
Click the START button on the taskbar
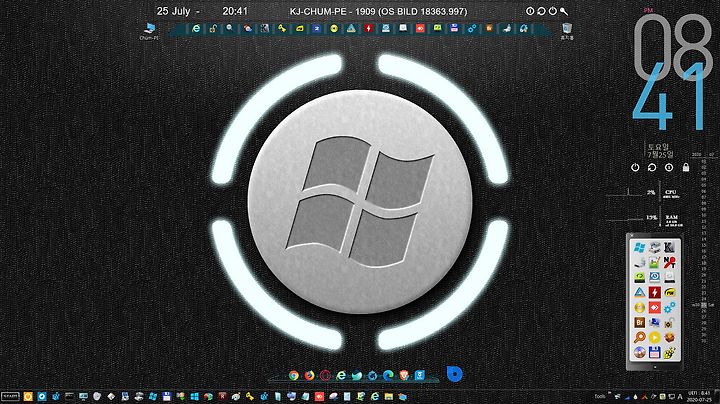(x=10, y=396)
